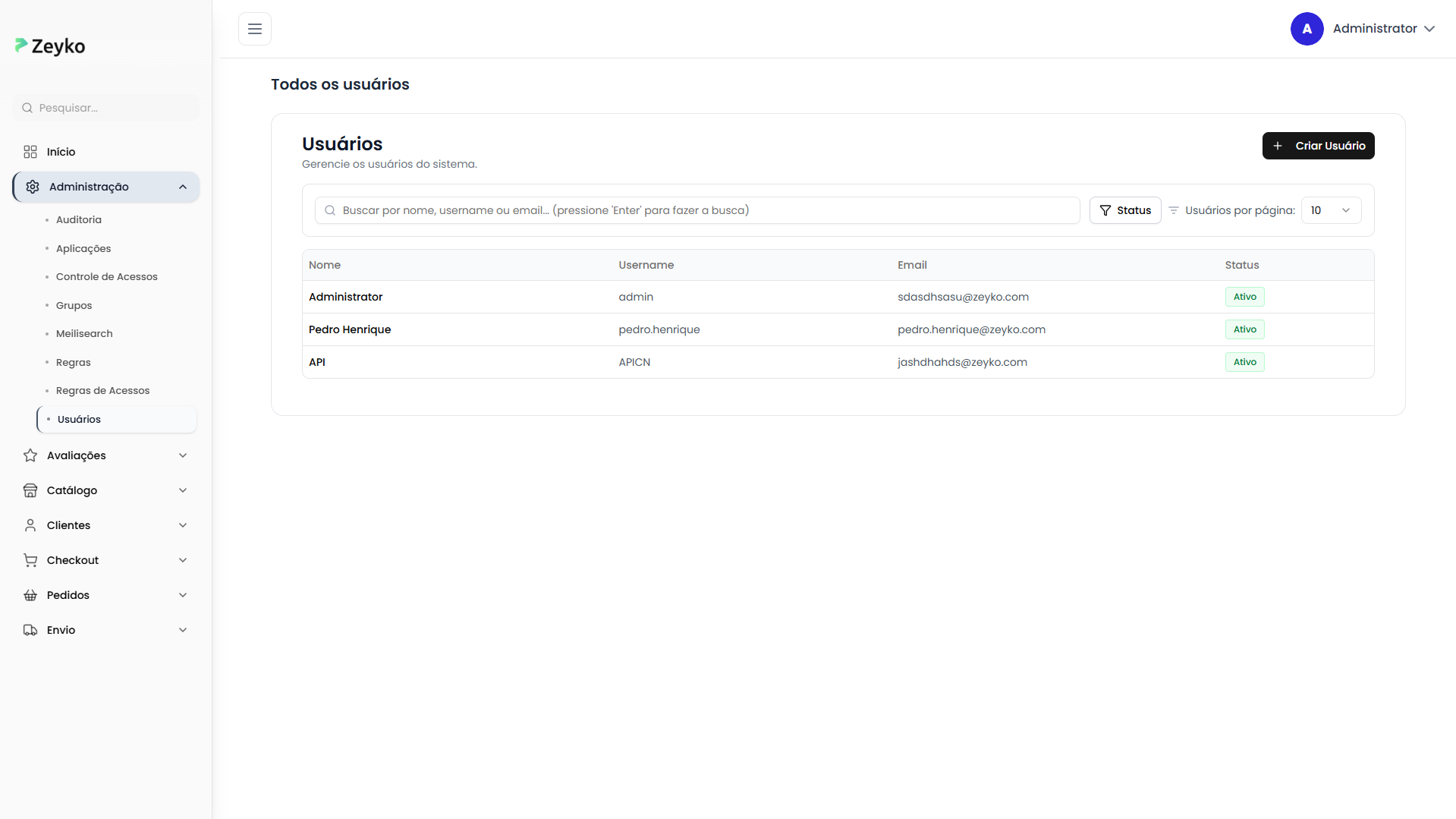Click the Início grid icon
1456x819 pixels.
point(30,152)
